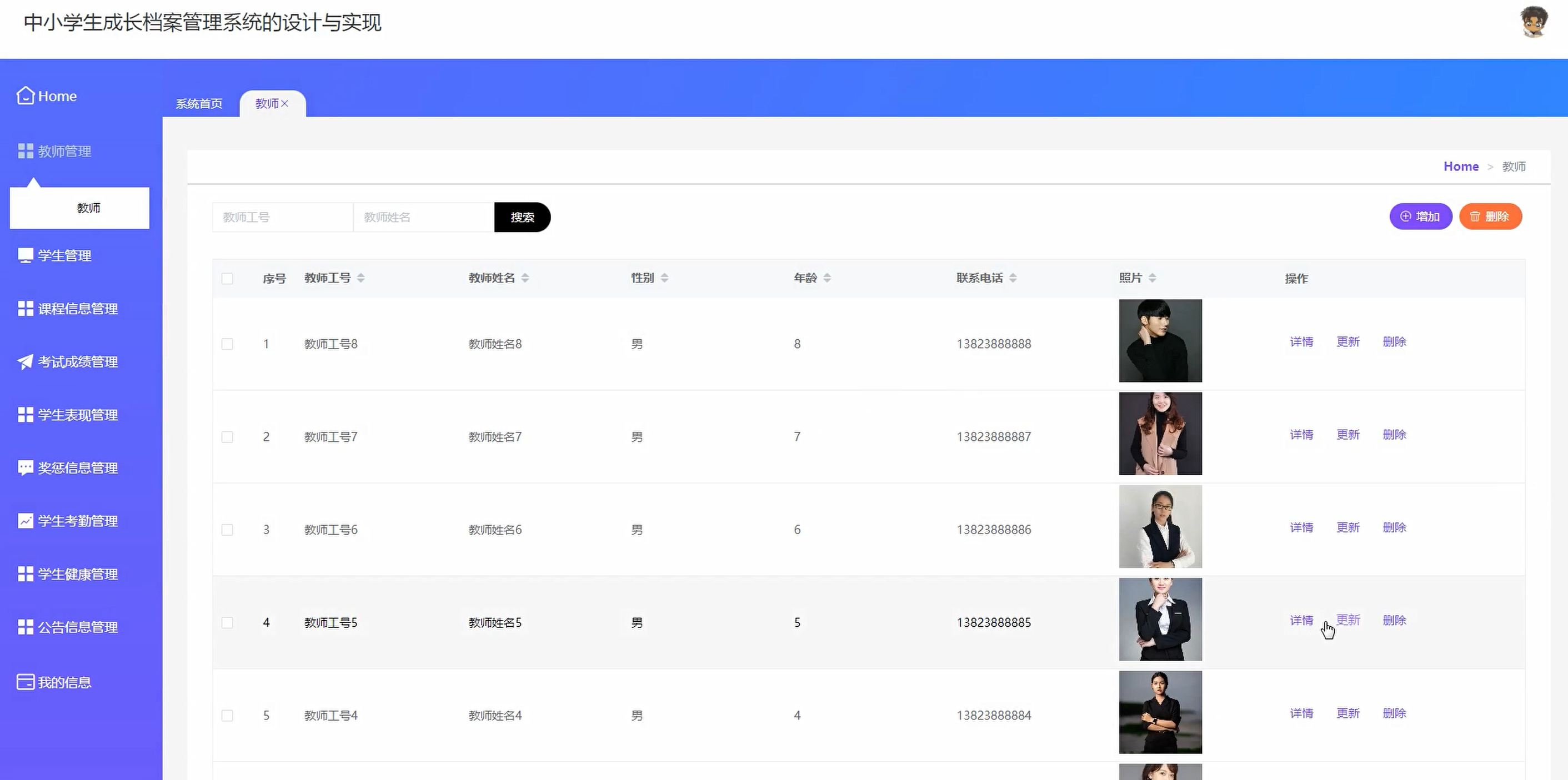The image size is (1568, 780).
Task: Open the photo of 教师姓名8
Action: [1160, 341]
